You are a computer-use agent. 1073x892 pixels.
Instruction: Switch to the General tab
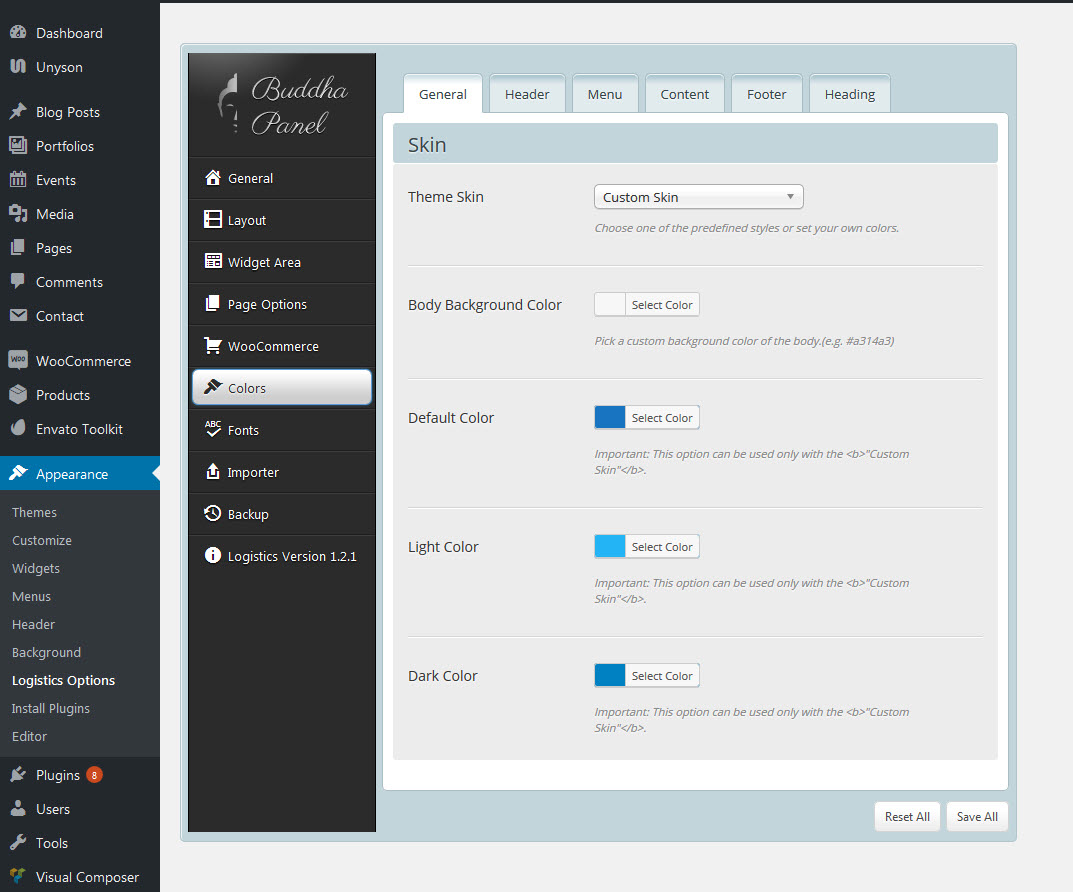tap(443, 94)
